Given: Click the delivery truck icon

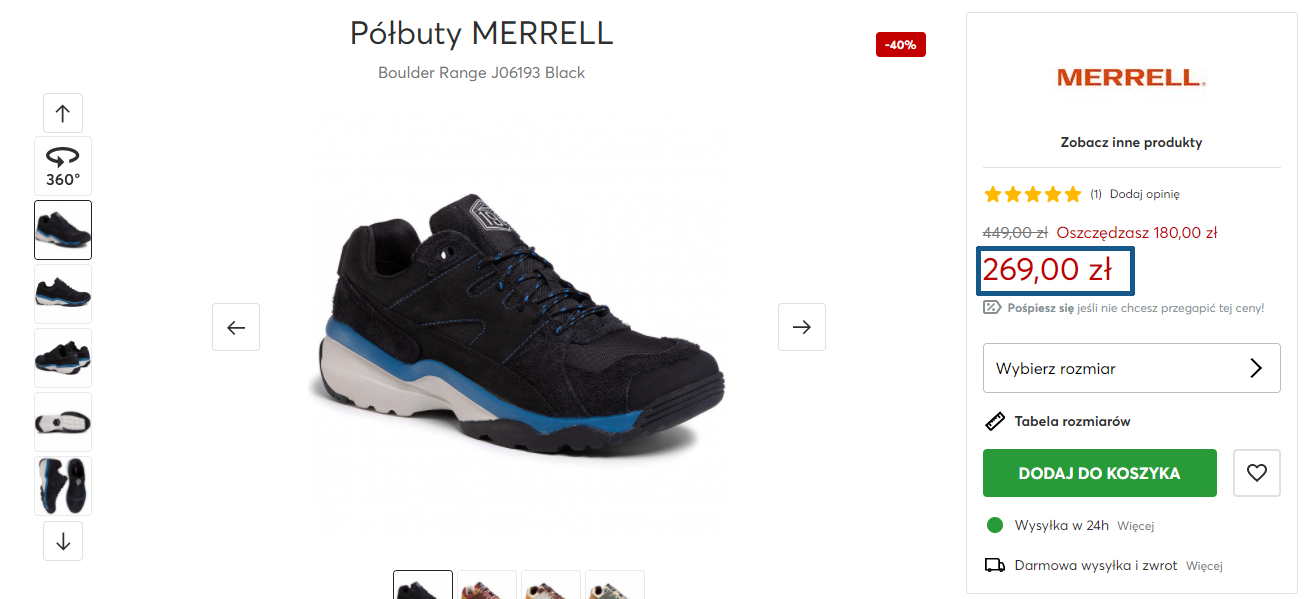Looking at the screenshot, I should tap(995, 565).
